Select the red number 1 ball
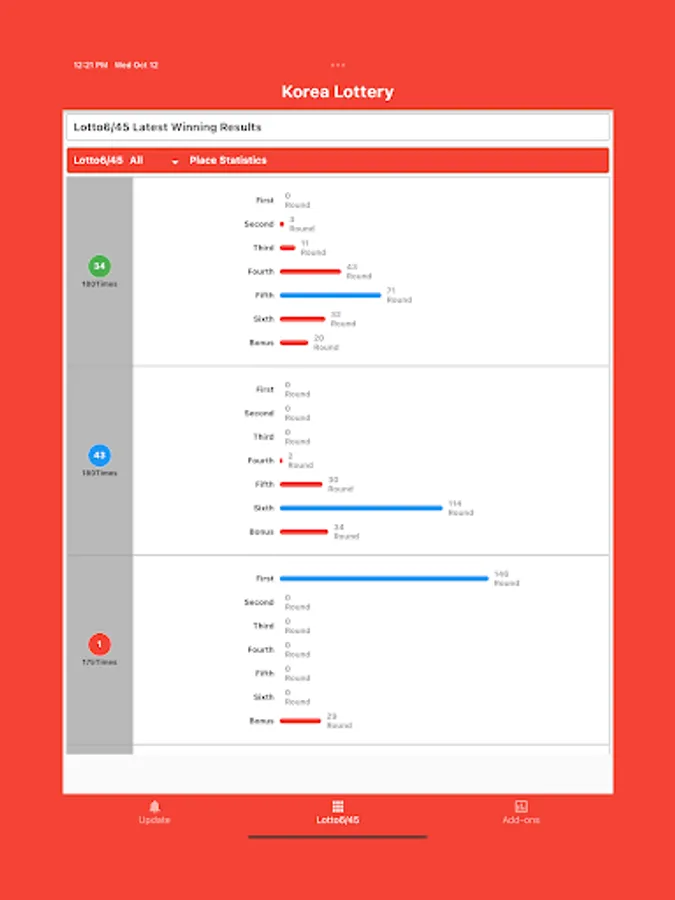675x900 pixels. click(99, 645)
